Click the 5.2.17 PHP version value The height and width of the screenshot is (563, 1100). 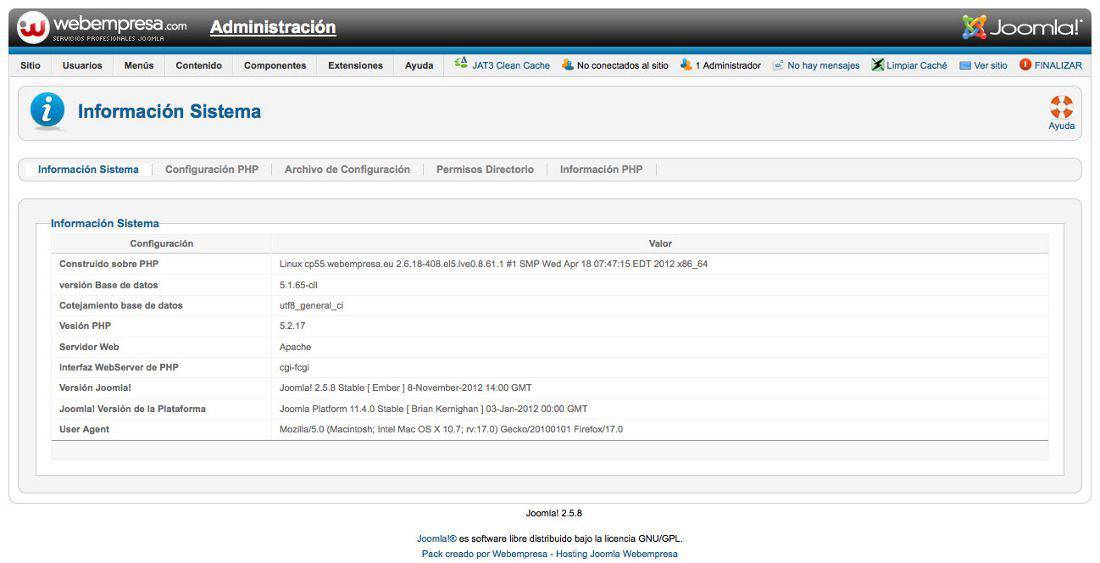[x=292, y=326]
